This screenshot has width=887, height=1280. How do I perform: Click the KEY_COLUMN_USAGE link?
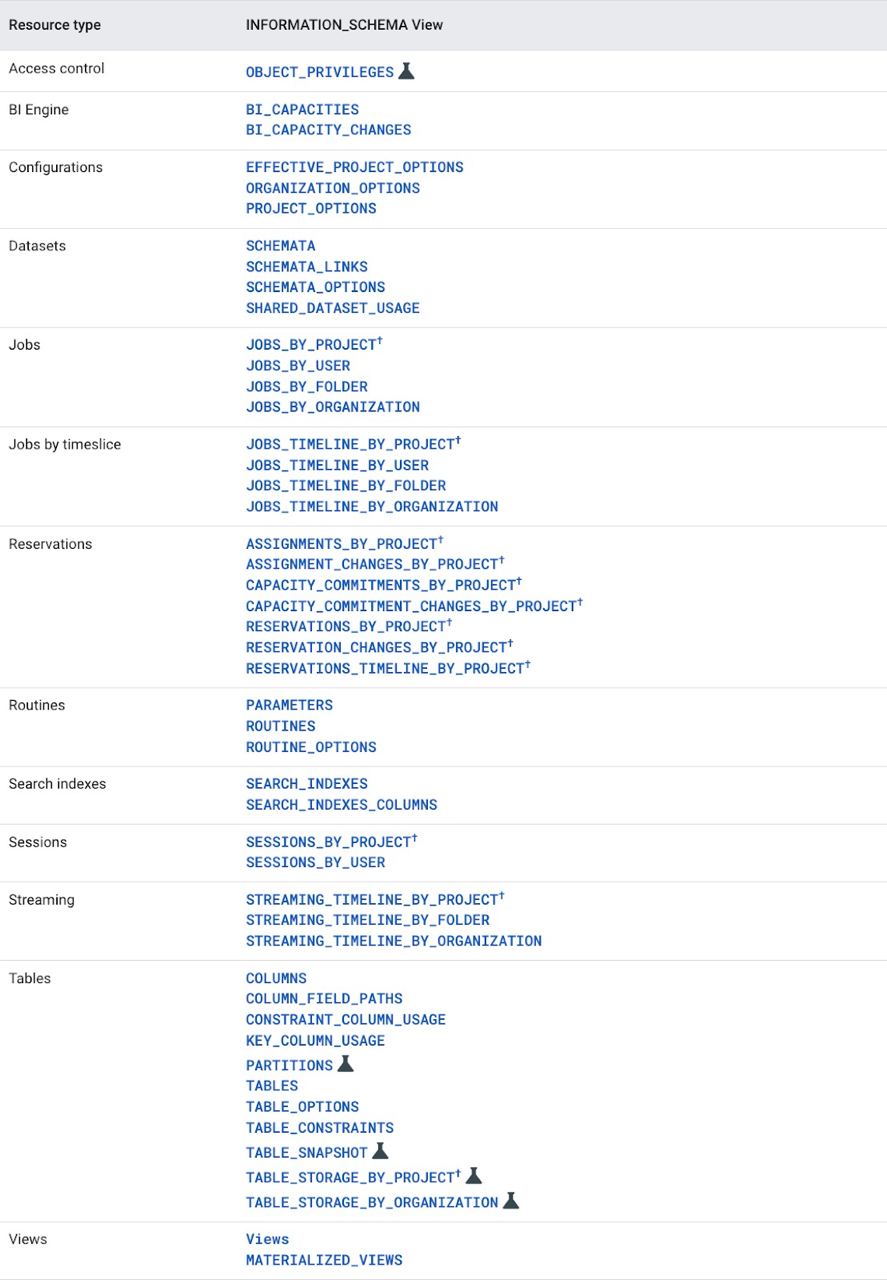tap(315, 1041)
